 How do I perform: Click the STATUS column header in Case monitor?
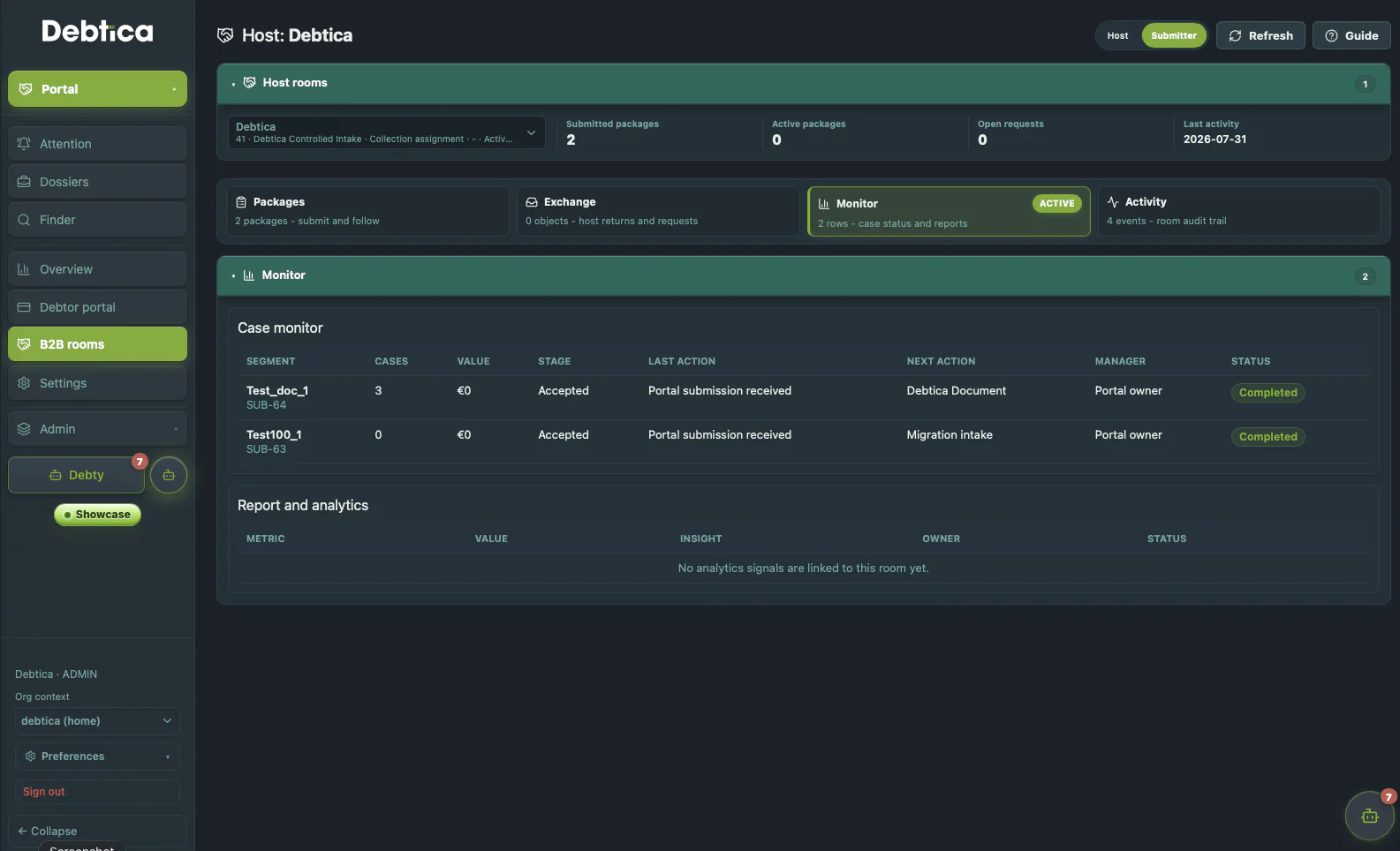tap(1250, 361)
